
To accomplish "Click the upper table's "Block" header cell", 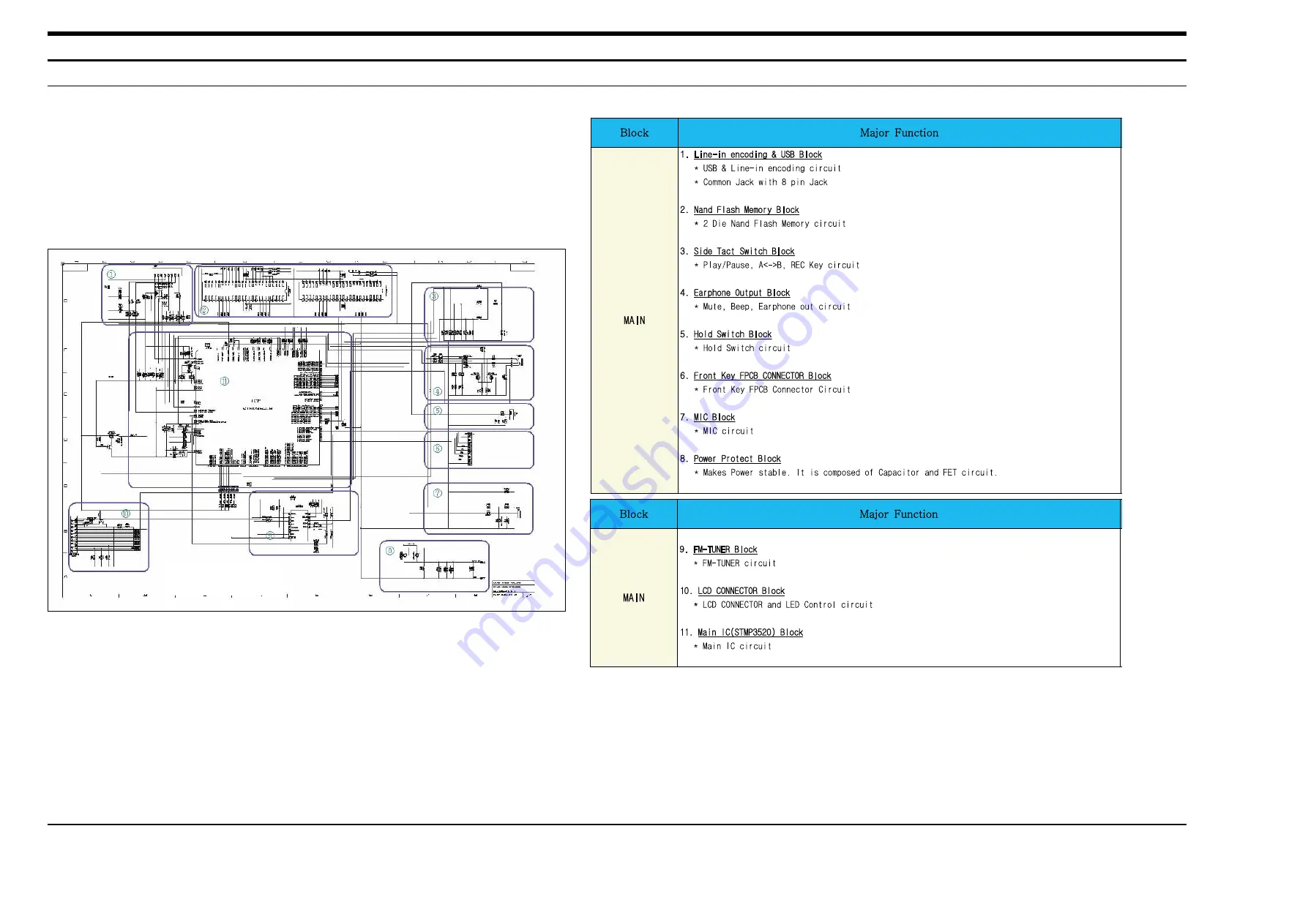I will point(635,133).
